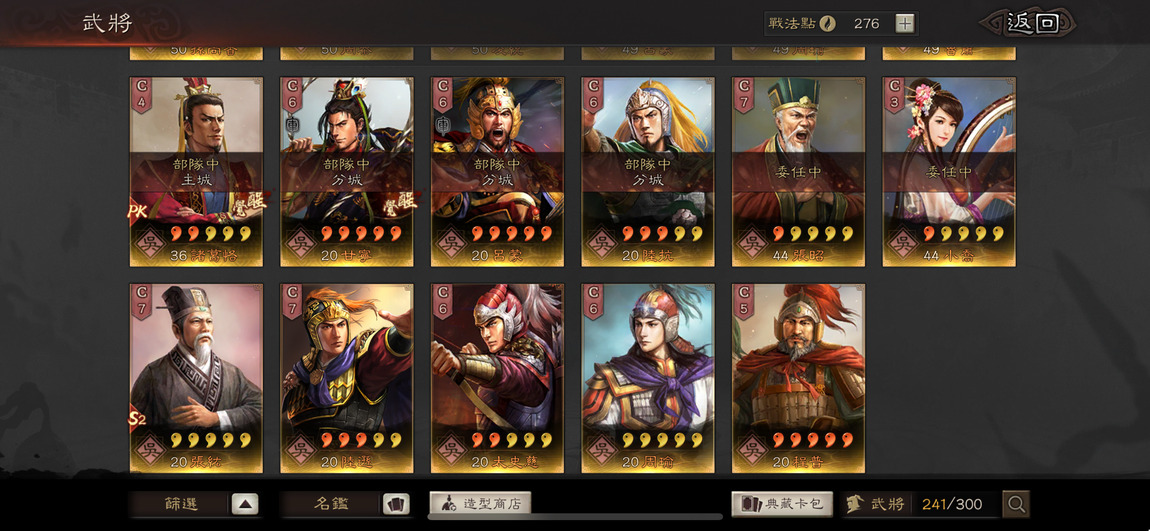Screen dimensions: 1150x531
Task: Click the card deck icon beside 名鑑
Action: (396, 504)
